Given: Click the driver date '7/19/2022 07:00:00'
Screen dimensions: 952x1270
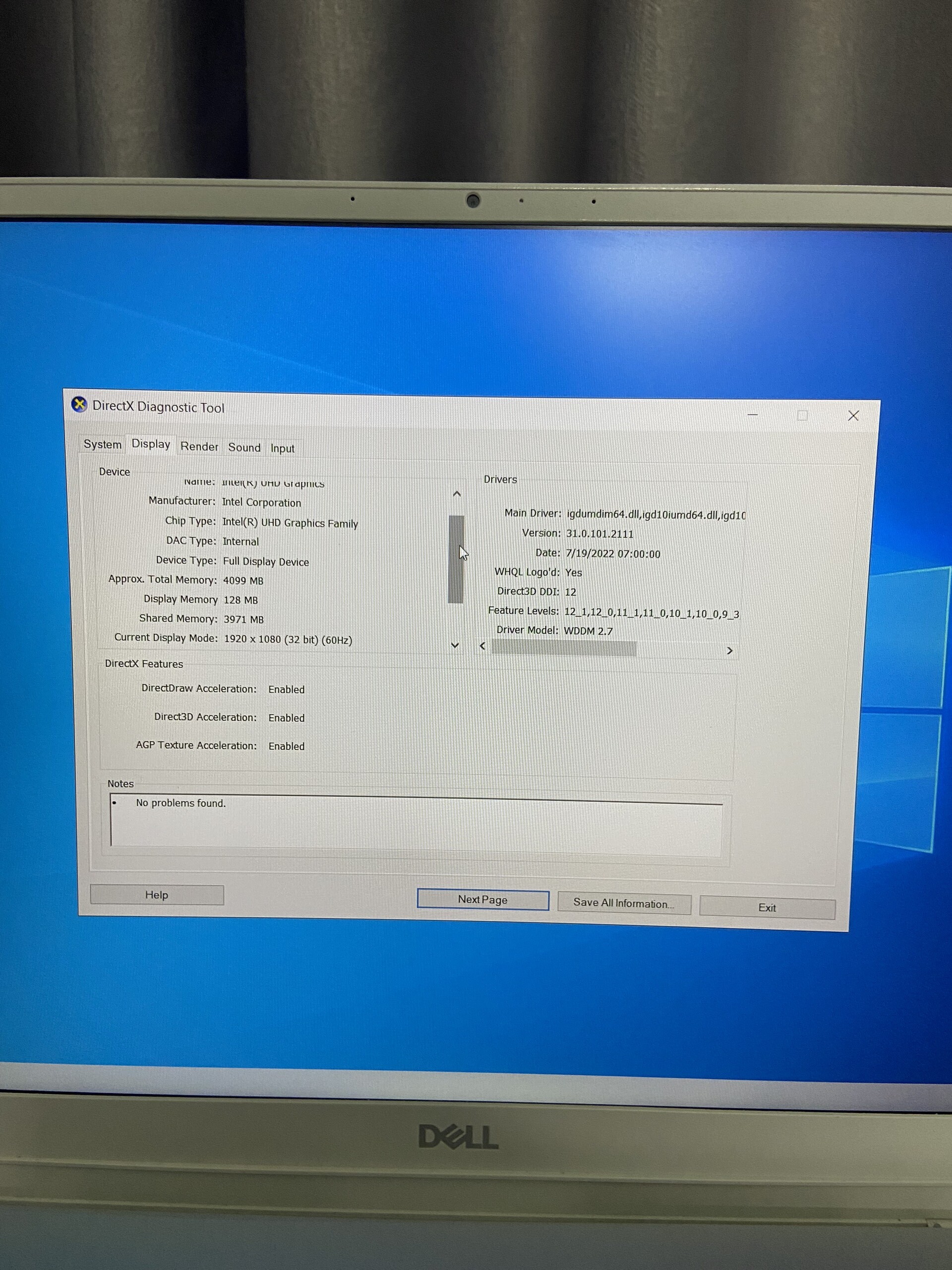Looking at the screenshot, I should coord(613,554).
